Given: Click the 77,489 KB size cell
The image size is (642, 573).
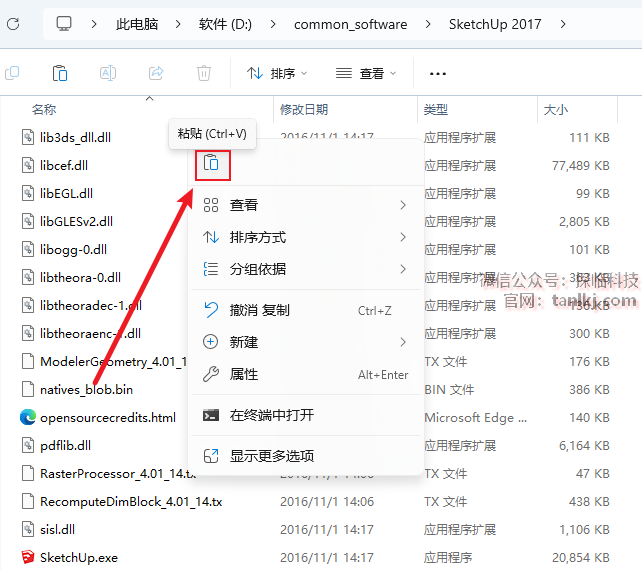Looking at the screenshot, I should tap(581, 165).
